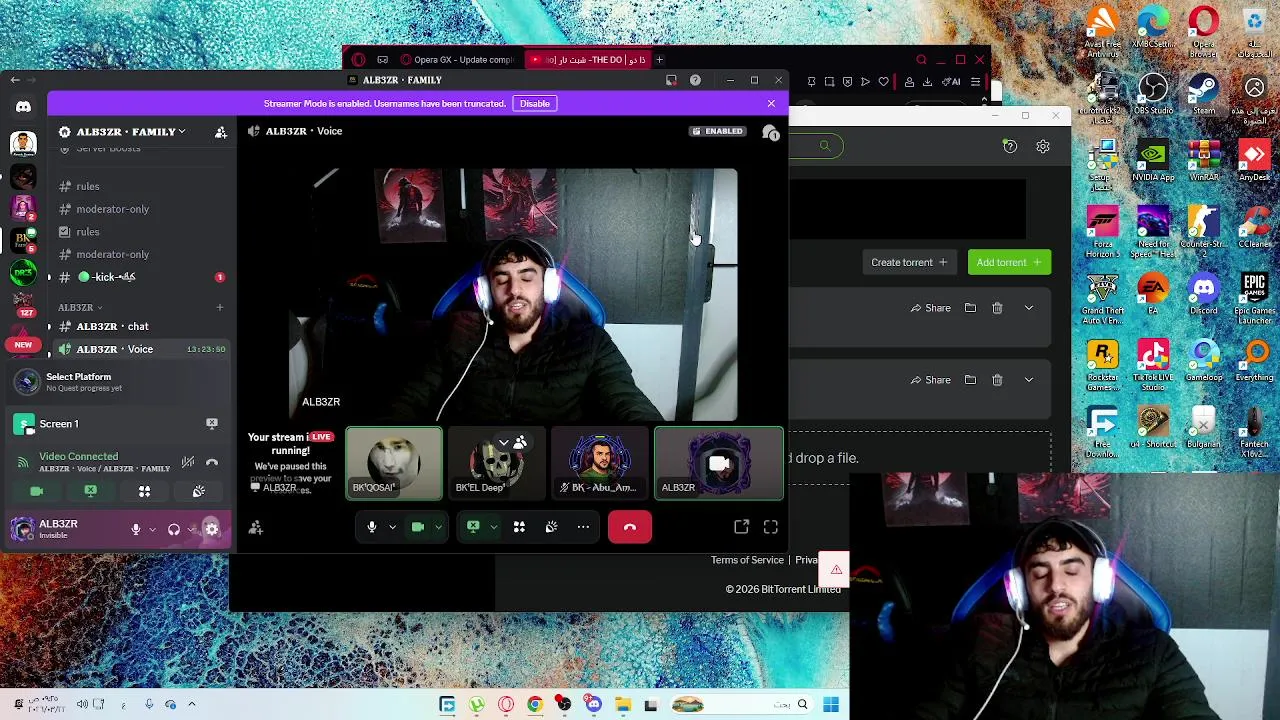Expand second torrent row details chevron
Viewport: 1280px width, 720px height.
(x=1029, y=380)
